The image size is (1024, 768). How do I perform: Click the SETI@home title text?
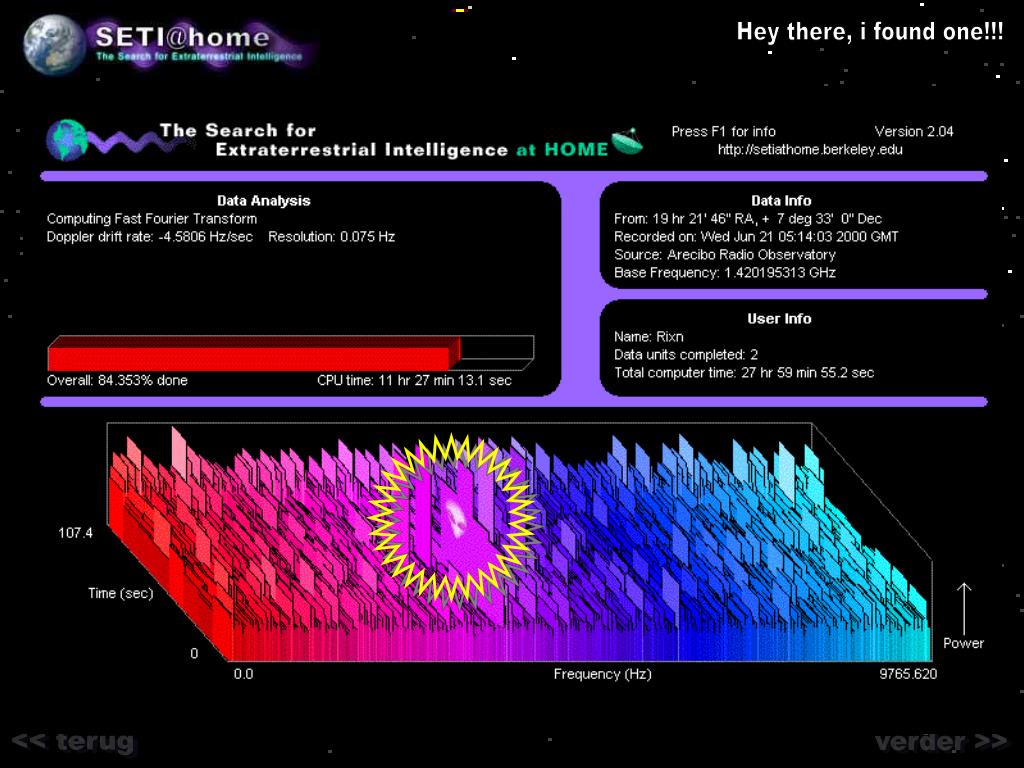pyautogui.click(x=182, y=37)
